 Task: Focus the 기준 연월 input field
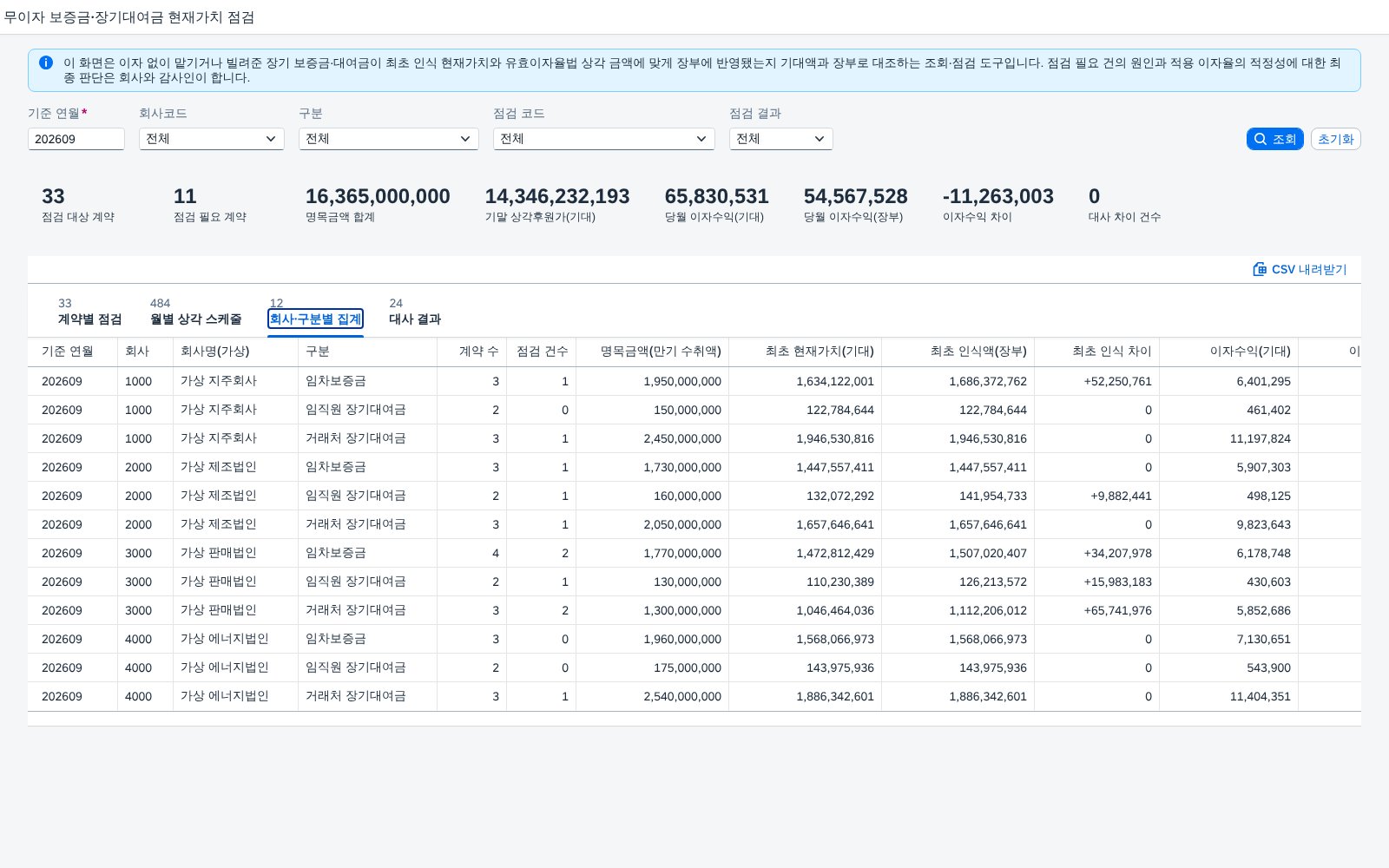(76, 139)
